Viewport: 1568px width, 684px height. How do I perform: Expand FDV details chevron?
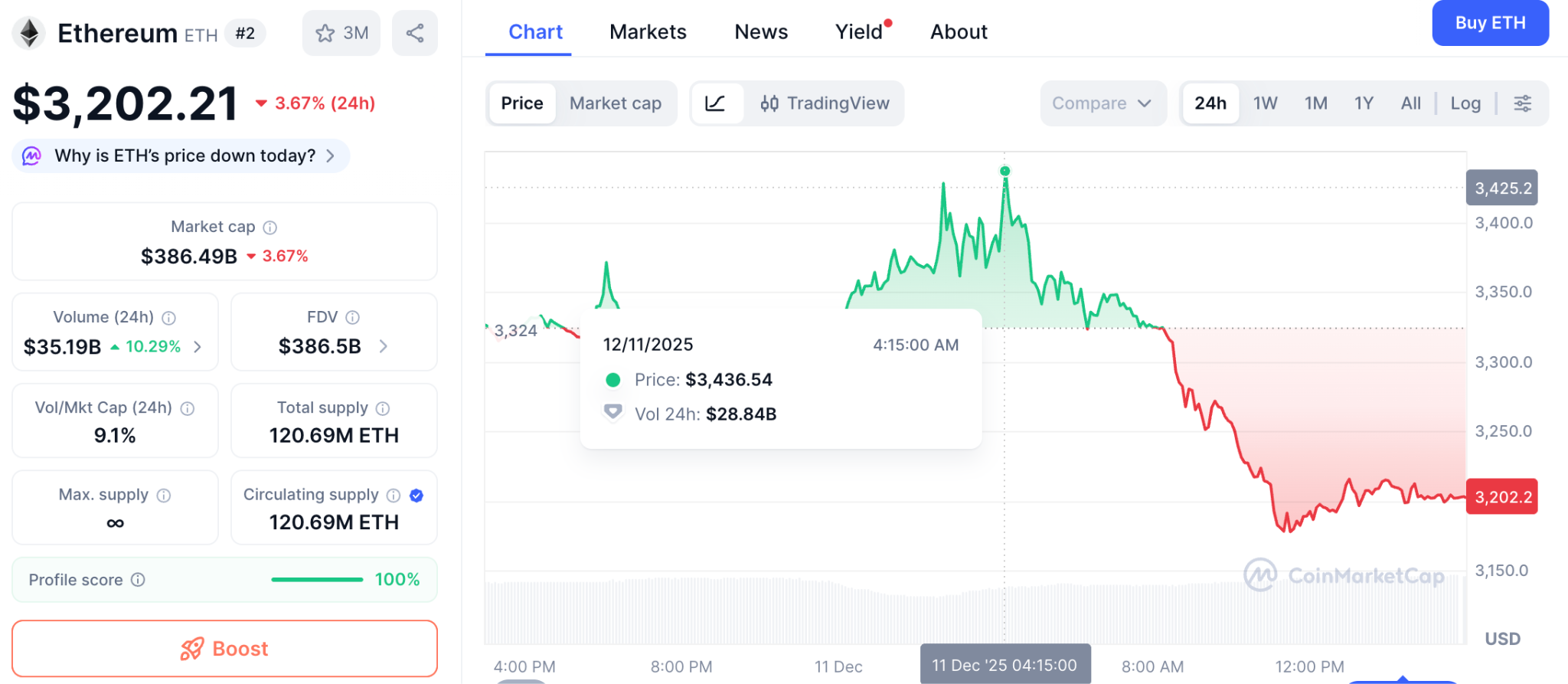(x=383, y=347)
